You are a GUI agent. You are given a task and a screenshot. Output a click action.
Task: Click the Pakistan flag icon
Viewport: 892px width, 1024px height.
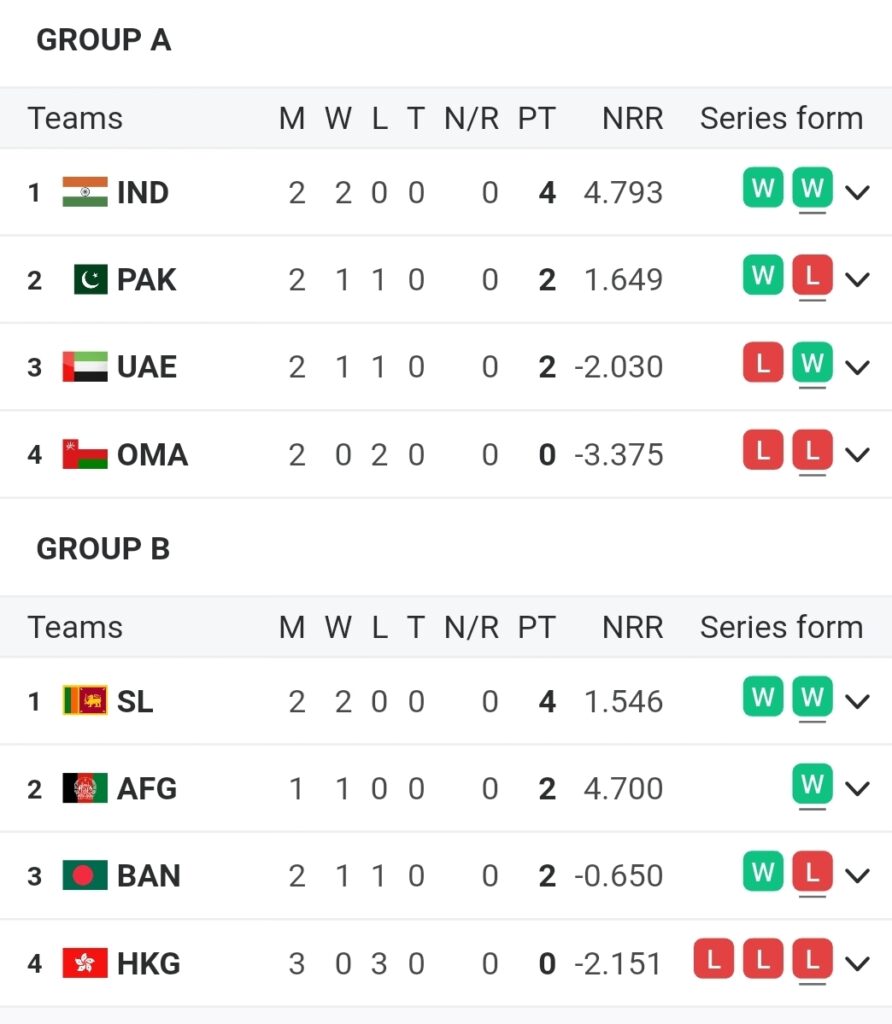point(90,279)
